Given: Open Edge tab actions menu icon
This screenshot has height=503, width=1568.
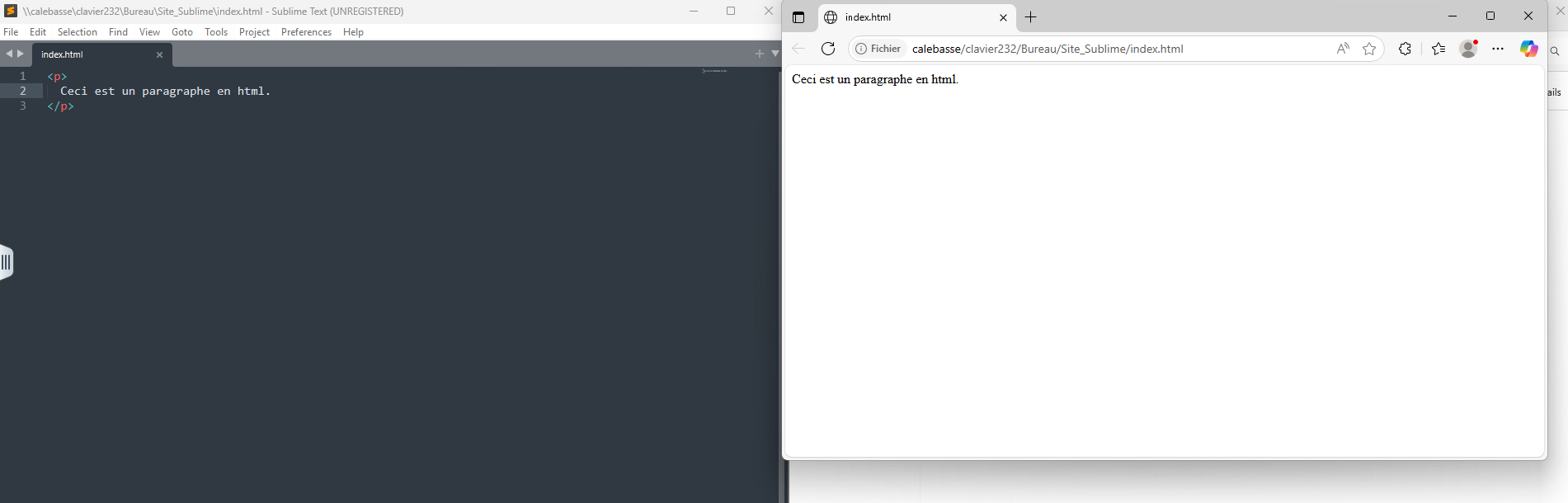Looking at the screenshot, I should 798,17.
